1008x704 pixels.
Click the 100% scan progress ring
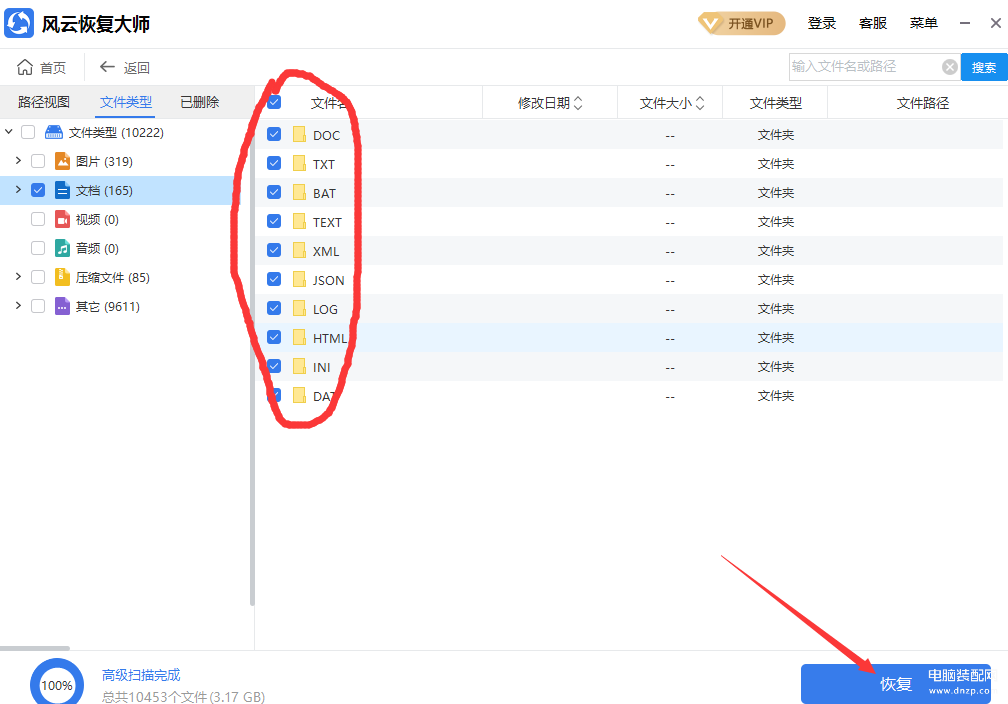point(57,684)
